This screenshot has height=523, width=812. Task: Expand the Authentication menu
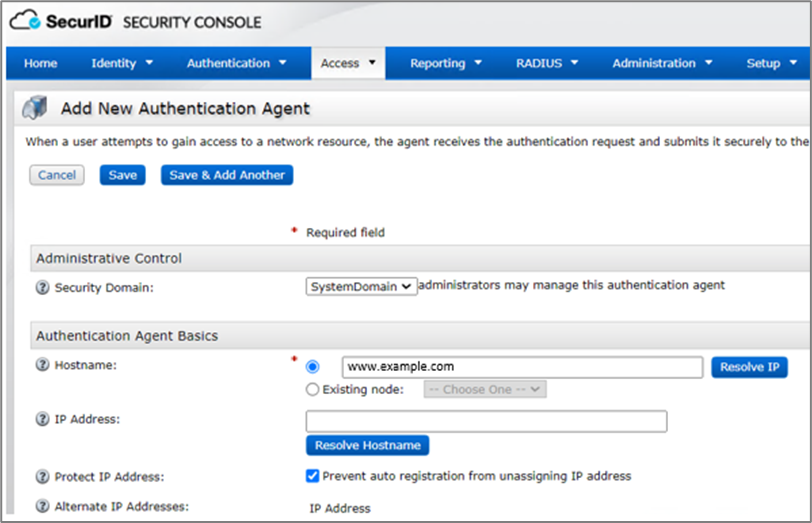[236, 63]
